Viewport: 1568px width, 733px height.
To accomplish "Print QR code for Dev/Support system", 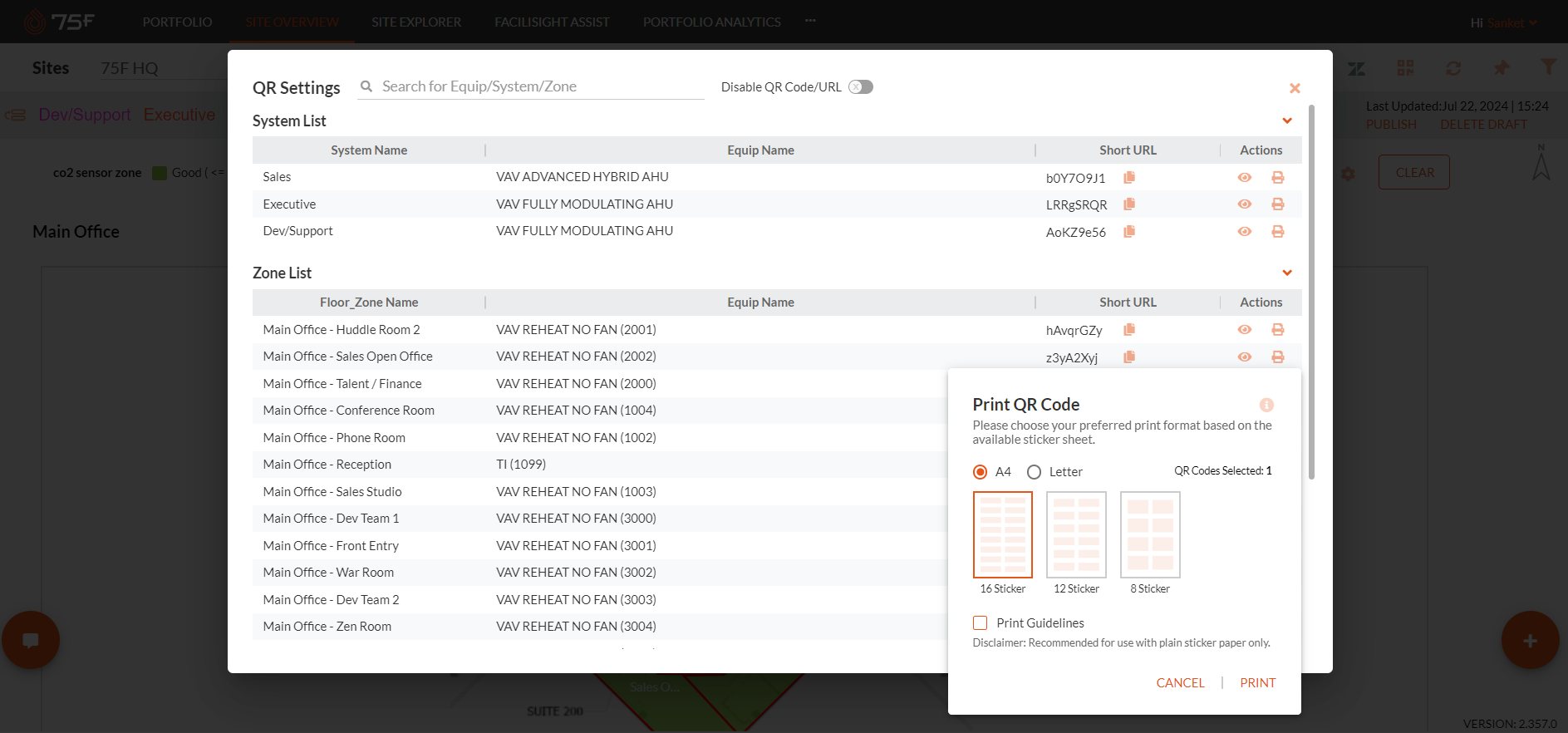I will point(1278,232).
